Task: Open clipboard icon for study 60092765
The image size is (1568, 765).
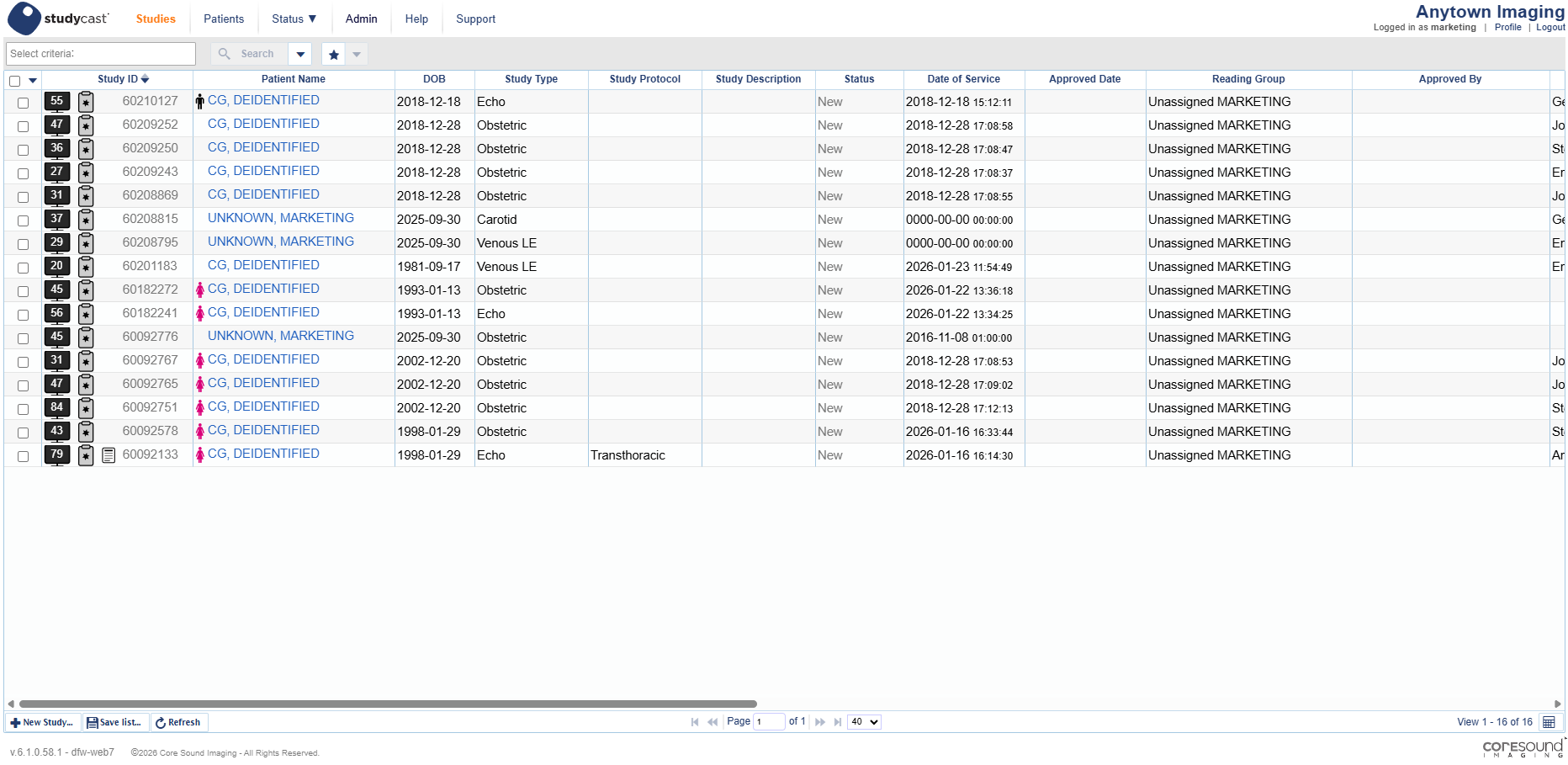Action: [86, 385]
